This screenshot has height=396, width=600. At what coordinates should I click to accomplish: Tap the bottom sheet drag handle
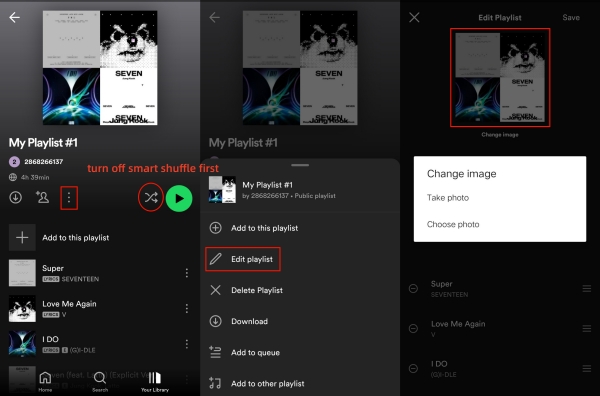point(300,165)
